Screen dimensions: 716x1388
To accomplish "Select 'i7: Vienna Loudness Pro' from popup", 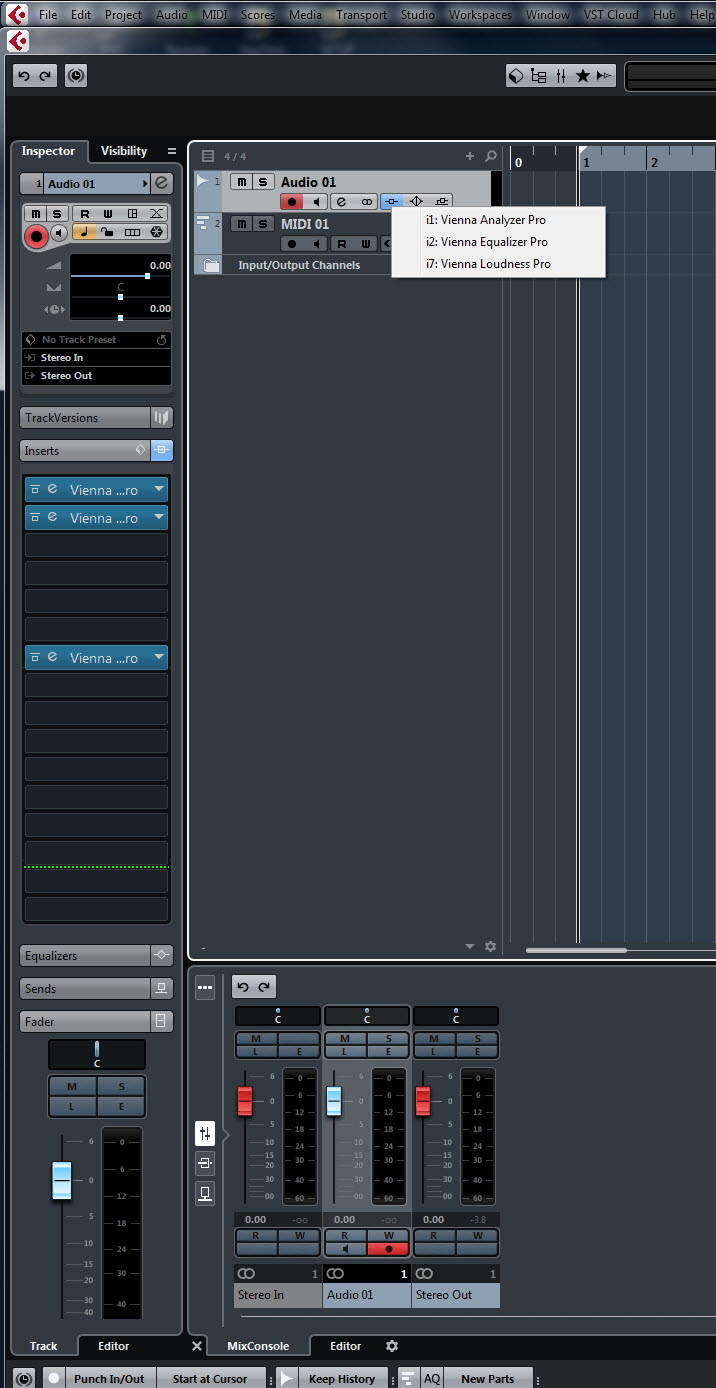I will coord(498,264).
